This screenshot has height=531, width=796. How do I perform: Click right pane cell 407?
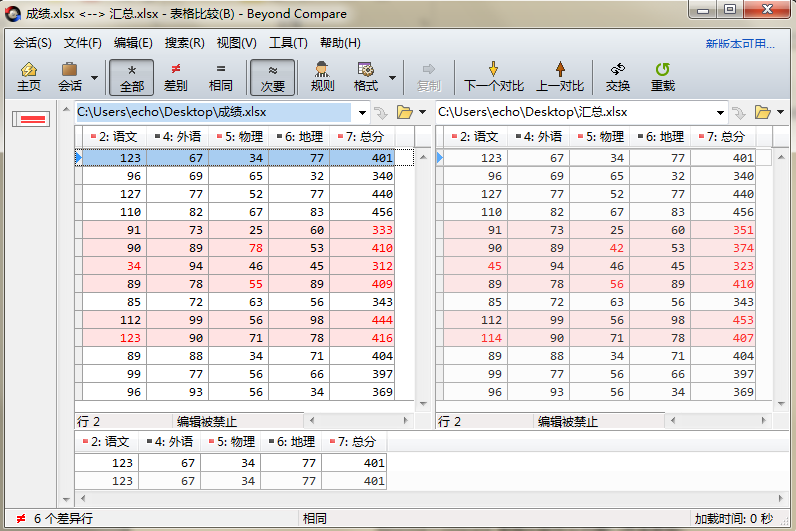723,338
